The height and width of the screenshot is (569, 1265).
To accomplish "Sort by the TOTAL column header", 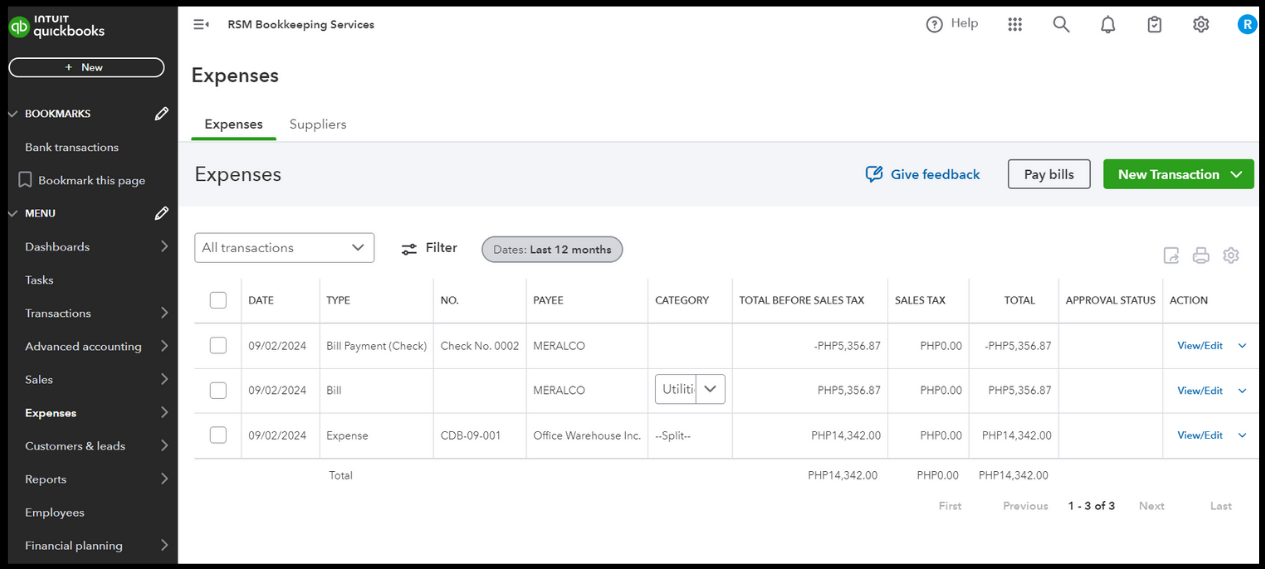I will coord(1020,300).
